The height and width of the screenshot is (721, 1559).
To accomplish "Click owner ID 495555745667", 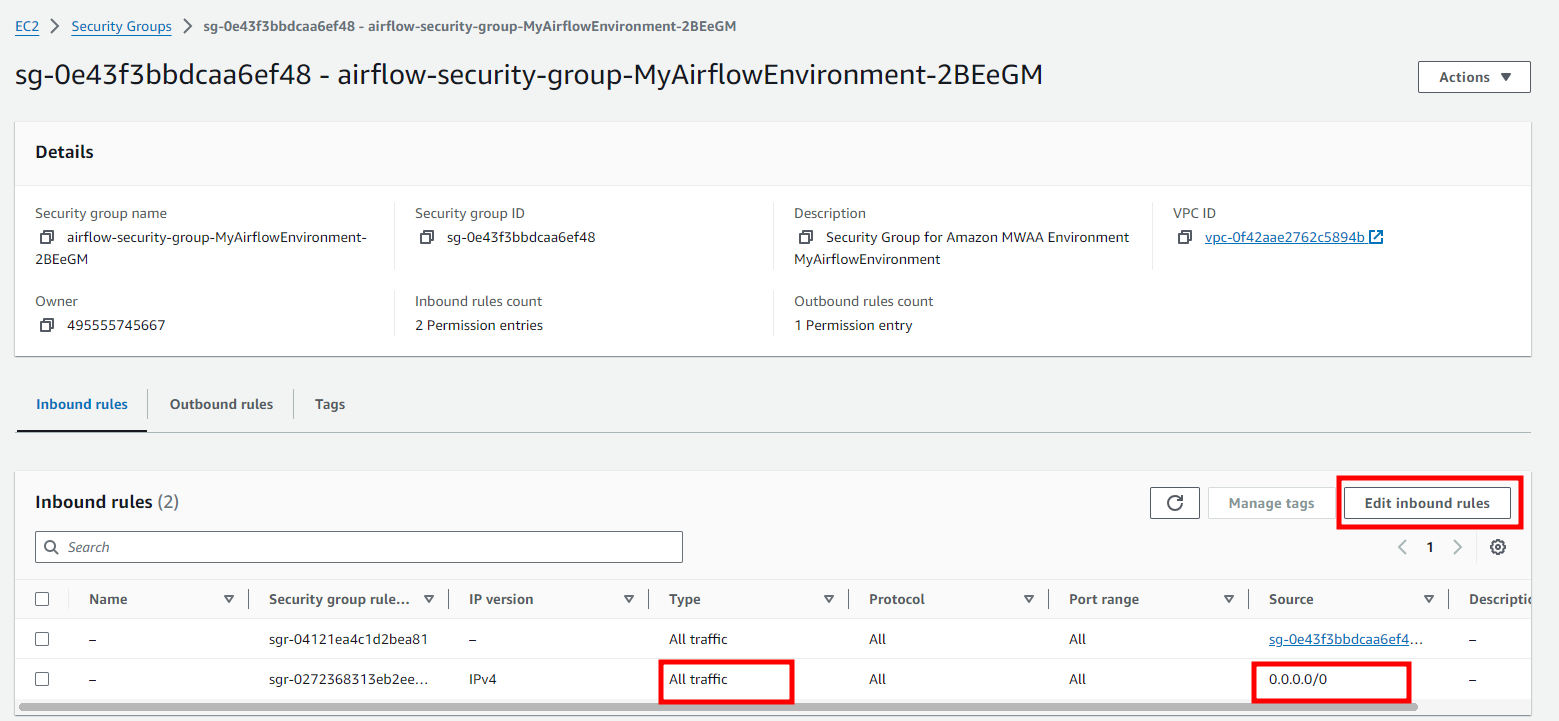I will pos(116,326).
